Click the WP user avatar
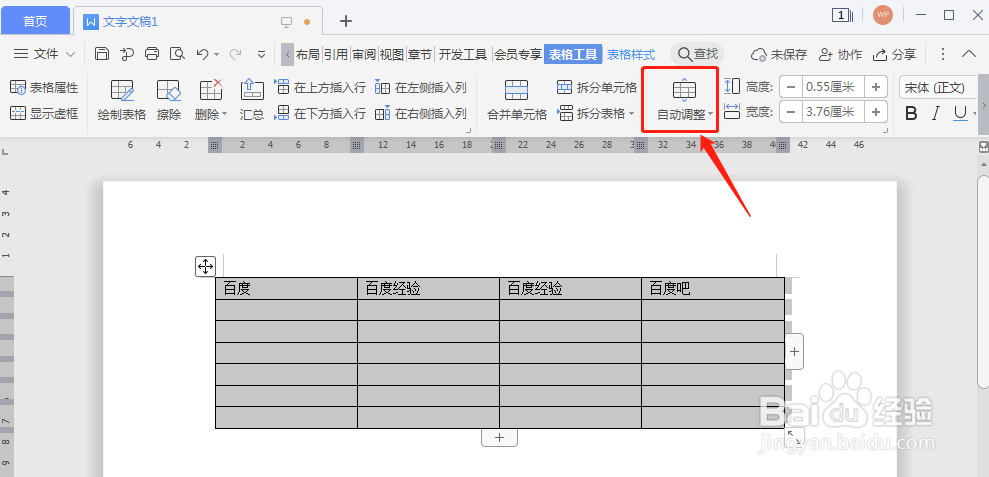The width and height of the screenshot is (989, 477). click(x=883, y=15)
